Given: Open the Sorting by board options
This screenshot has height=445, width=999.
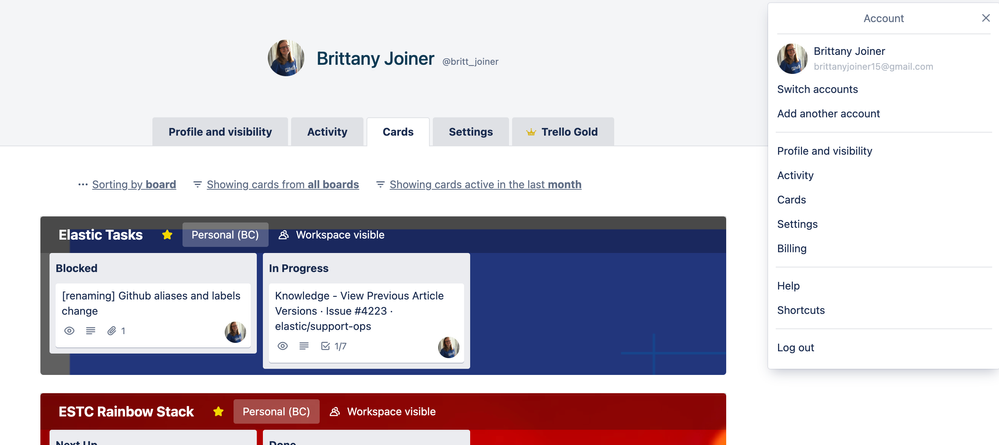Looking at the screenshot, I should click(x=134, y=184).
